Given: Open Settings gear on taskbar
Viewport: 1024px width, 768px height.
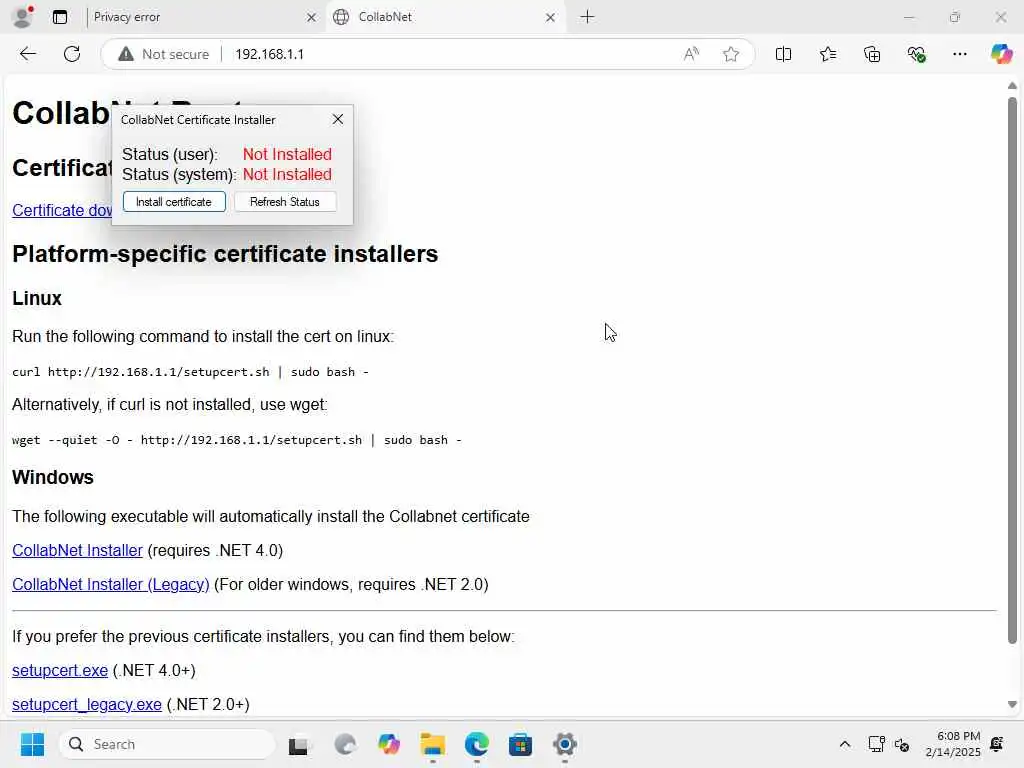Looking at the screenshot, I should pos(565,744).
